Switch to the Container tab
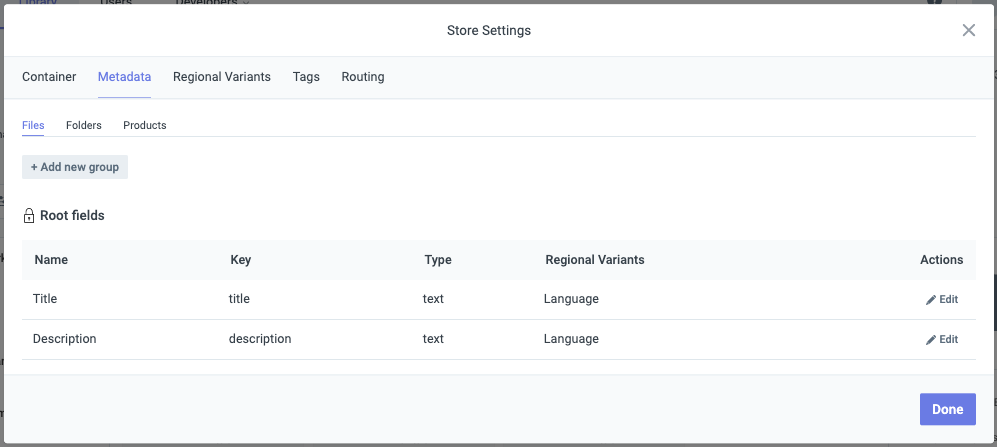The image size is (997, 447). [x=49, y=77]
